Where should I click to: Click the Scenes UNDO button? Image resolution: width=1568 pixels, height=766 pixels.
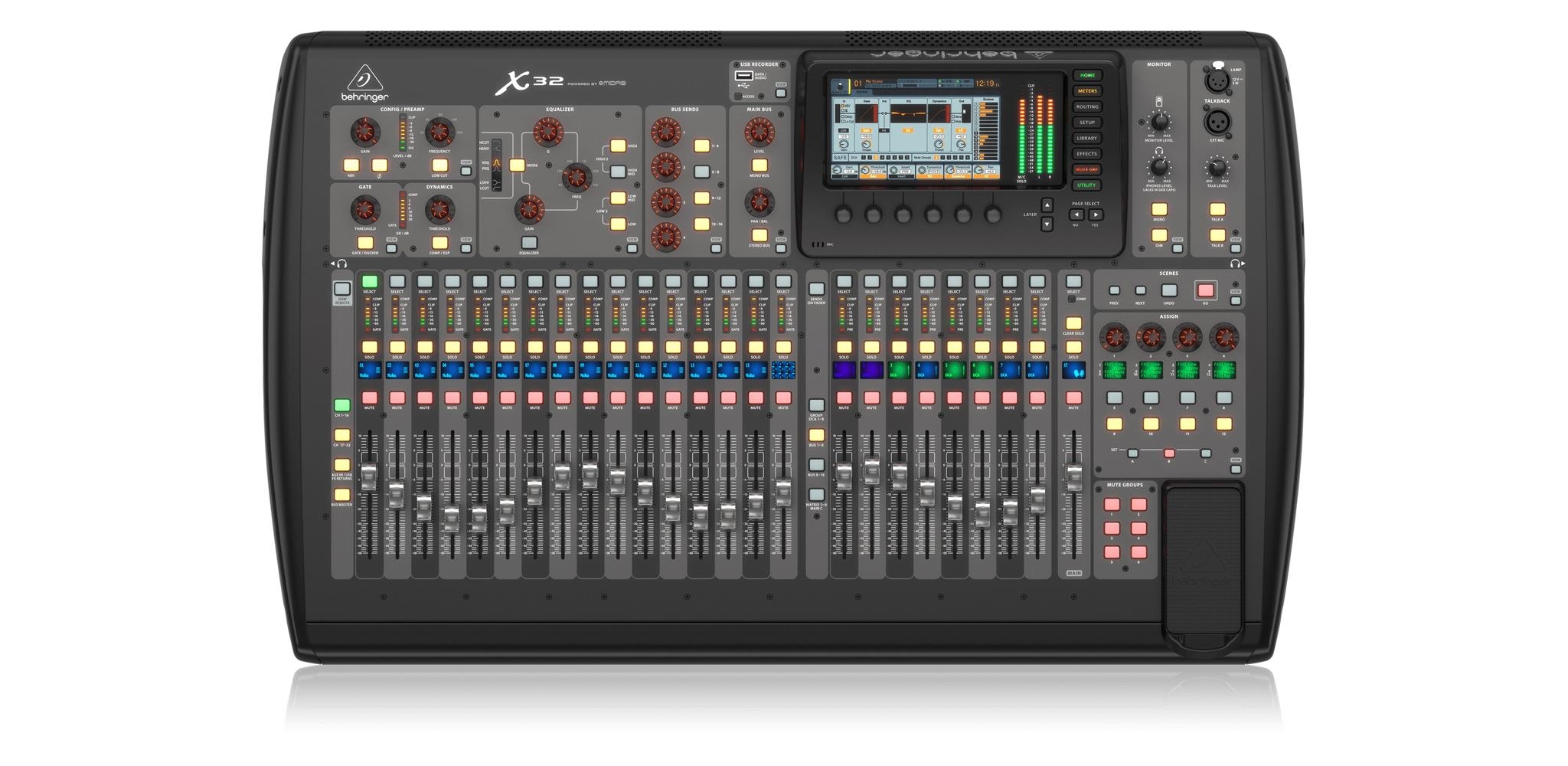(1168, 291)
